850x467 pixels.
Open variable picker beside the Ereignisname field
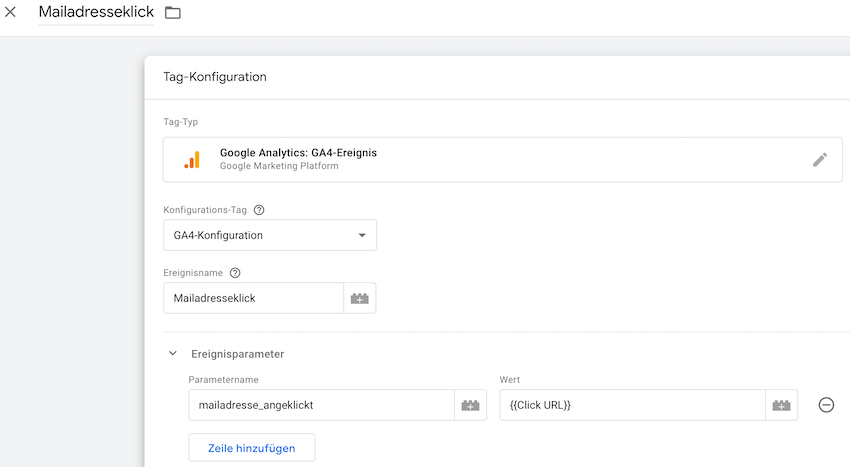click(359, 298)
